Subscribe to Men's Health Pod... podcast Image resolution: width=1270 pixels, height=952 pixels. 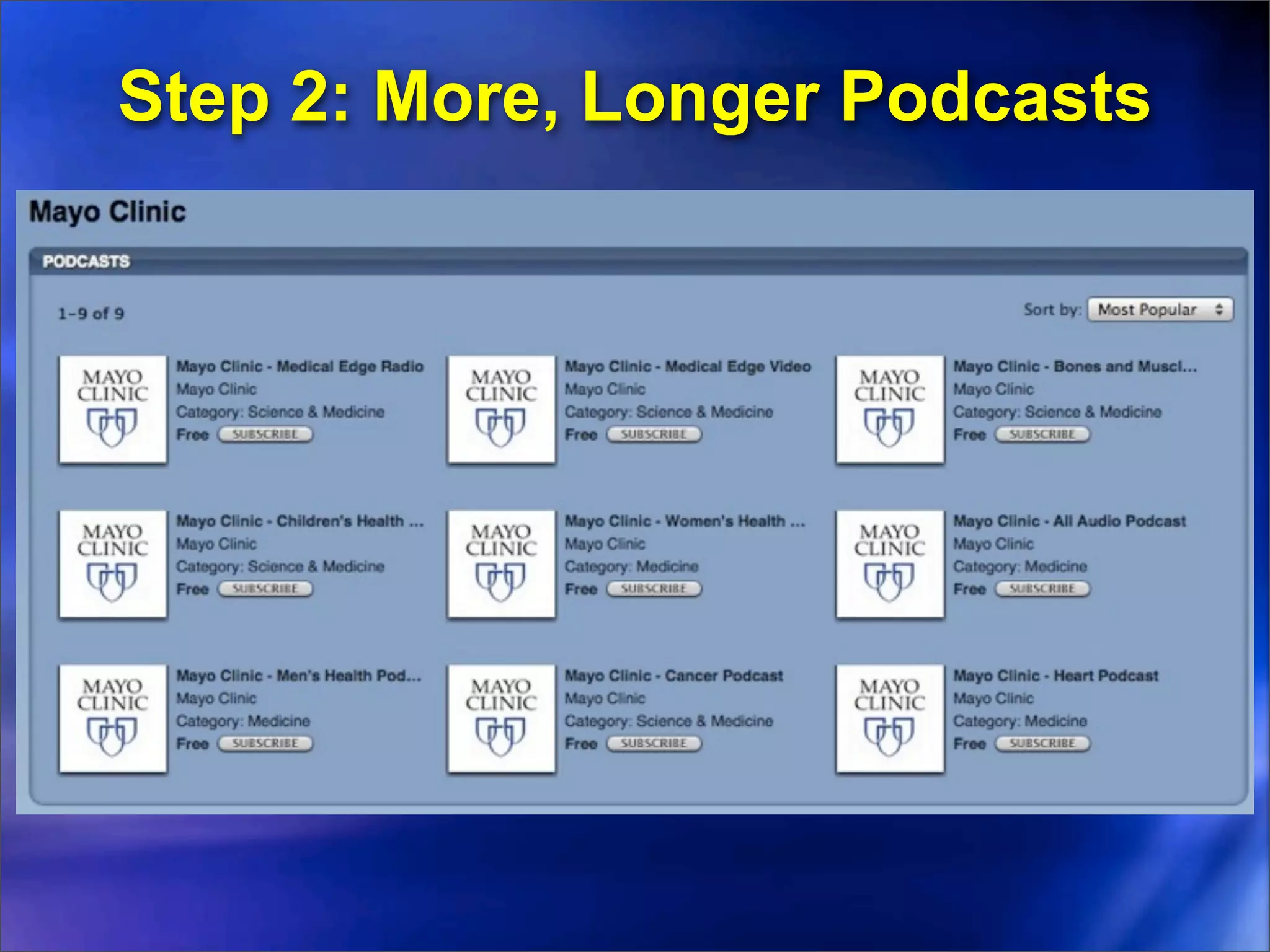click(x=265, y=743)
